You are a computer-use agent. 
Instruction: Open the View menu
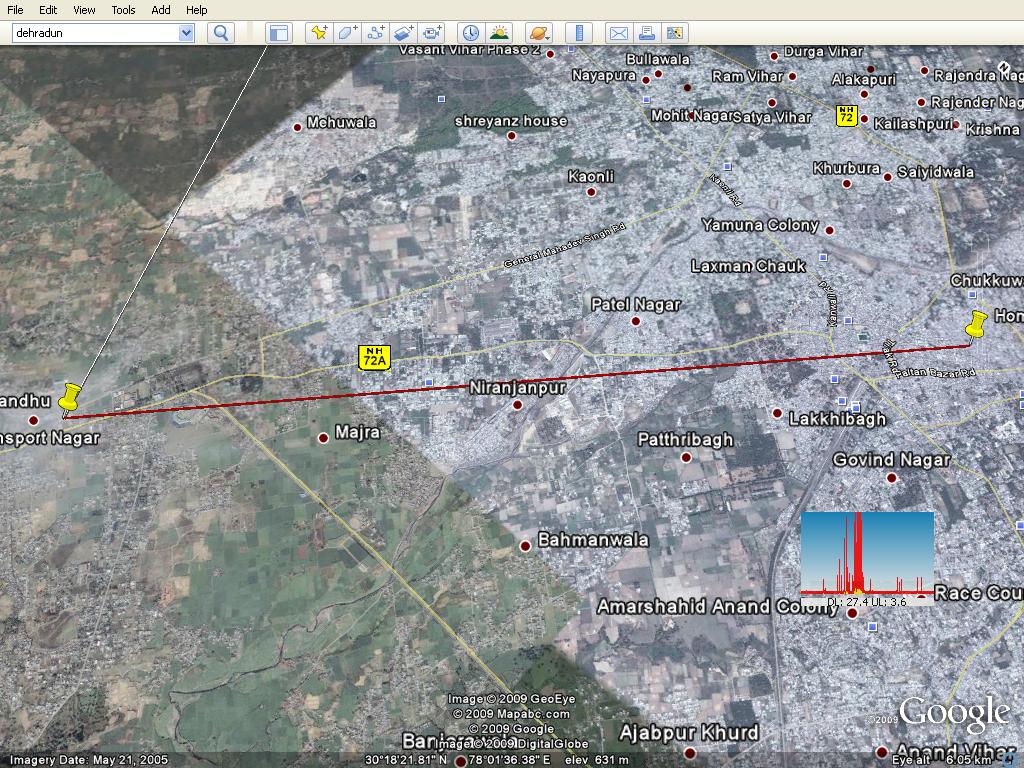(x=84, y=10)
